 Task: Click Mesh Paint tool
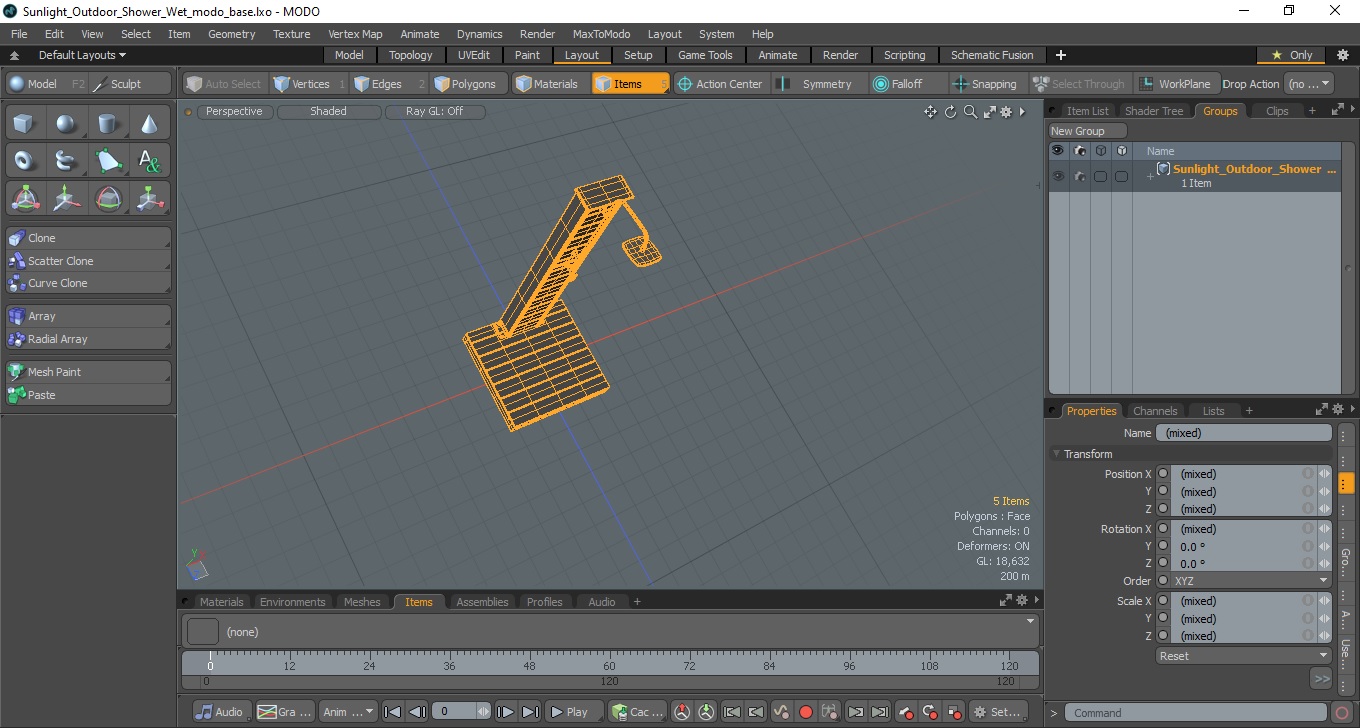pyautogui.click(x=88, y=372)
